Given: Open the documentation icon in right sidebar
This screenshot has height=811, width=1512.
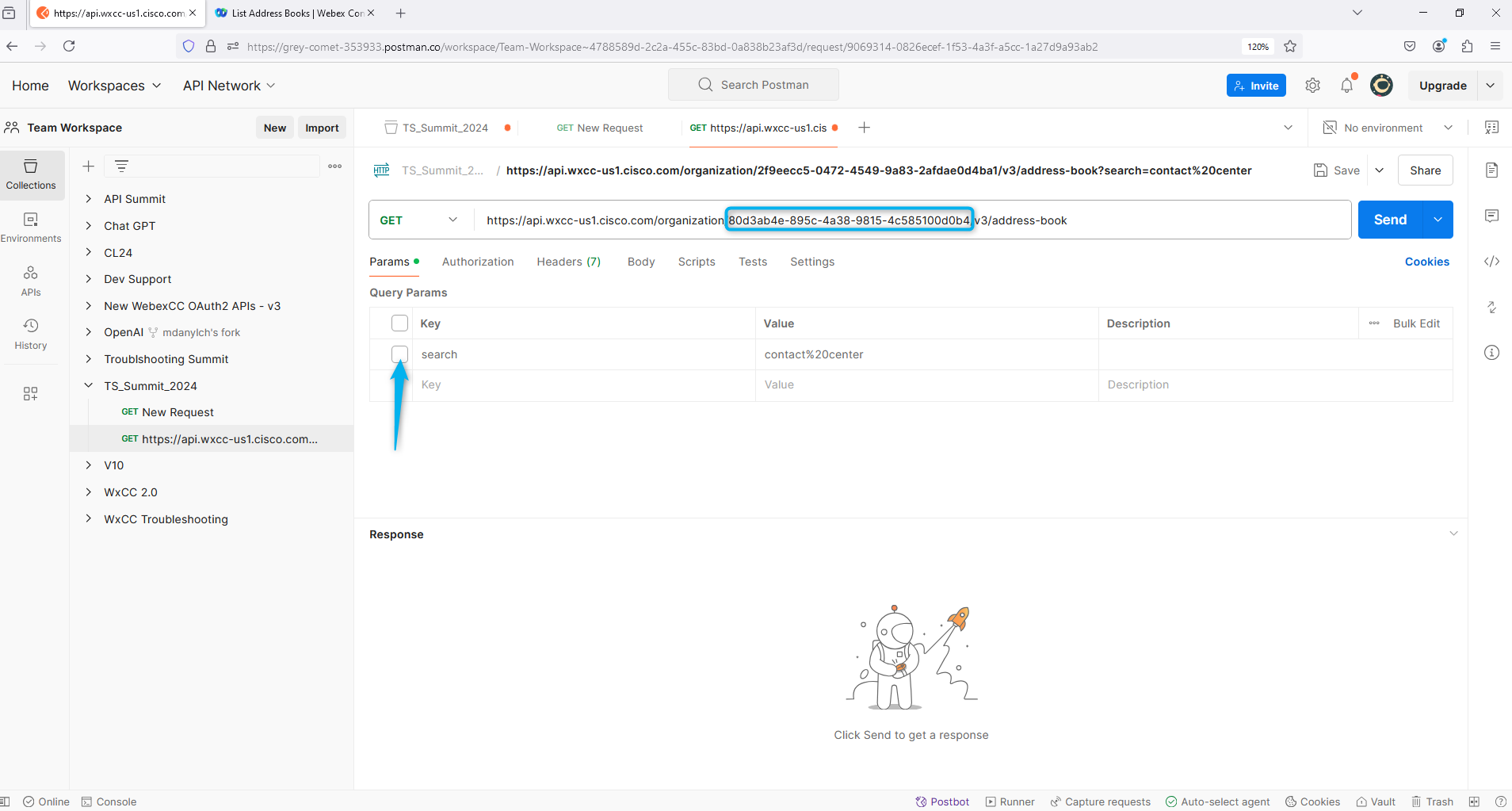Looking at the screenshot, I should (x=1491, y=170).
